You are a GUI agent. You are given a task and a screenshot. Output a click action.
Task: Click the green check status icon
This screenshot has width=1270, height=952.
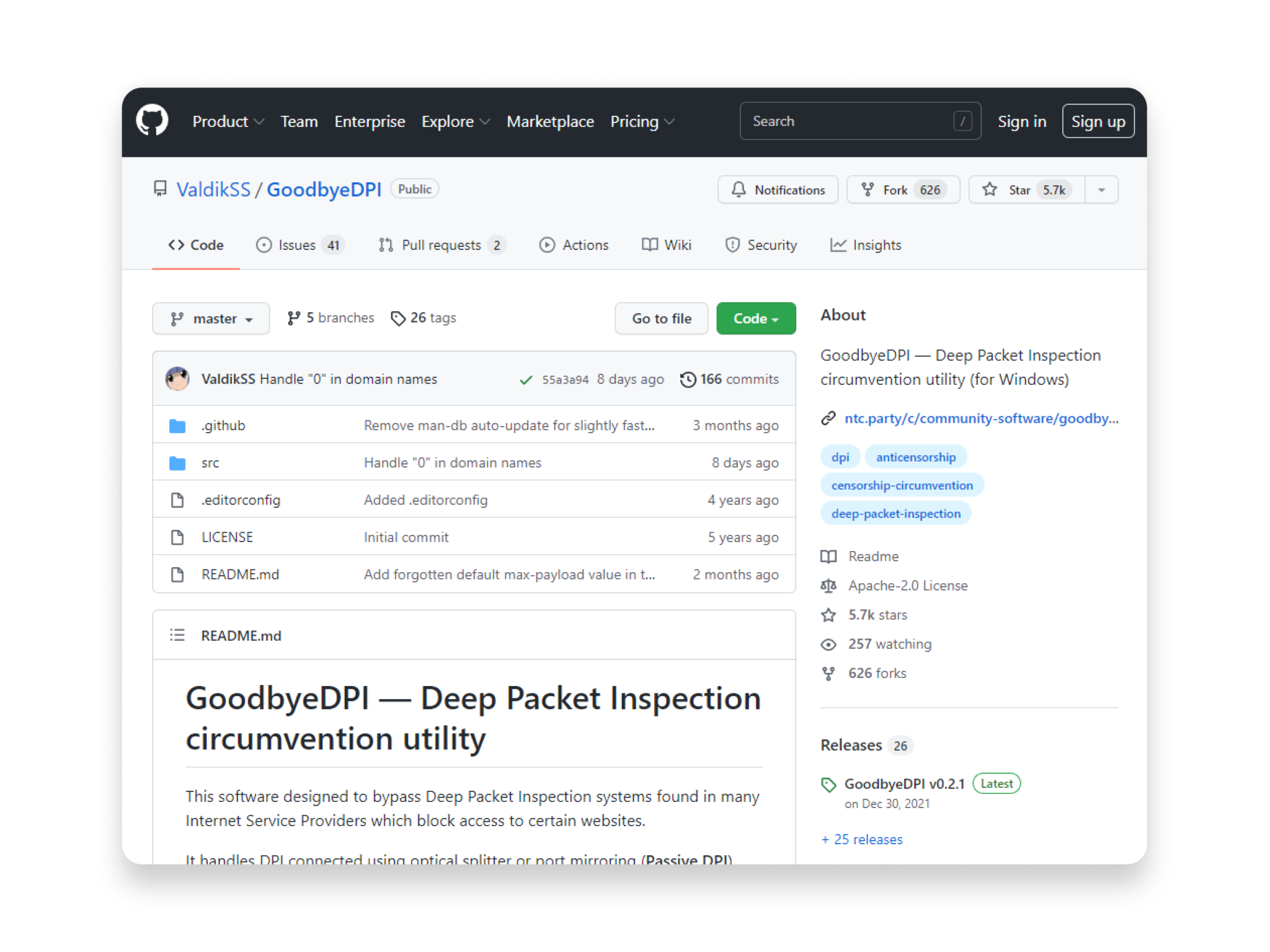526,379
